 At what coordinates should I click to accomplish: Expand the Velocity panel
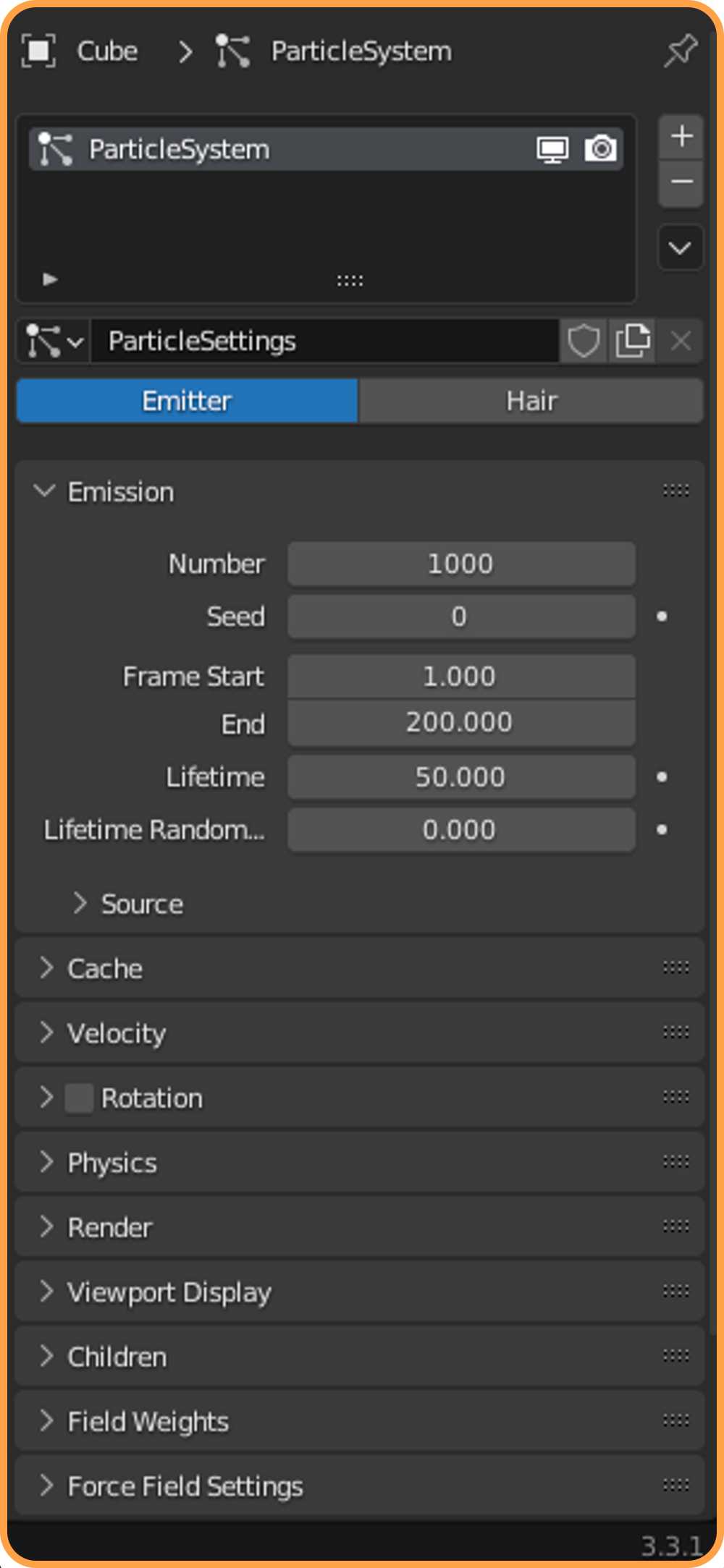tap(116, 1033)
